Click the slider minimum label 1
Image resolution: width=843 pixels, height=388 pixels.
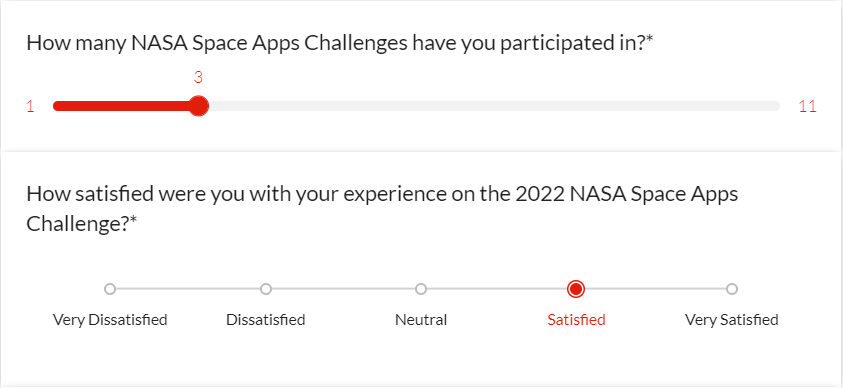pyautogui.click(x=31, y=106)
